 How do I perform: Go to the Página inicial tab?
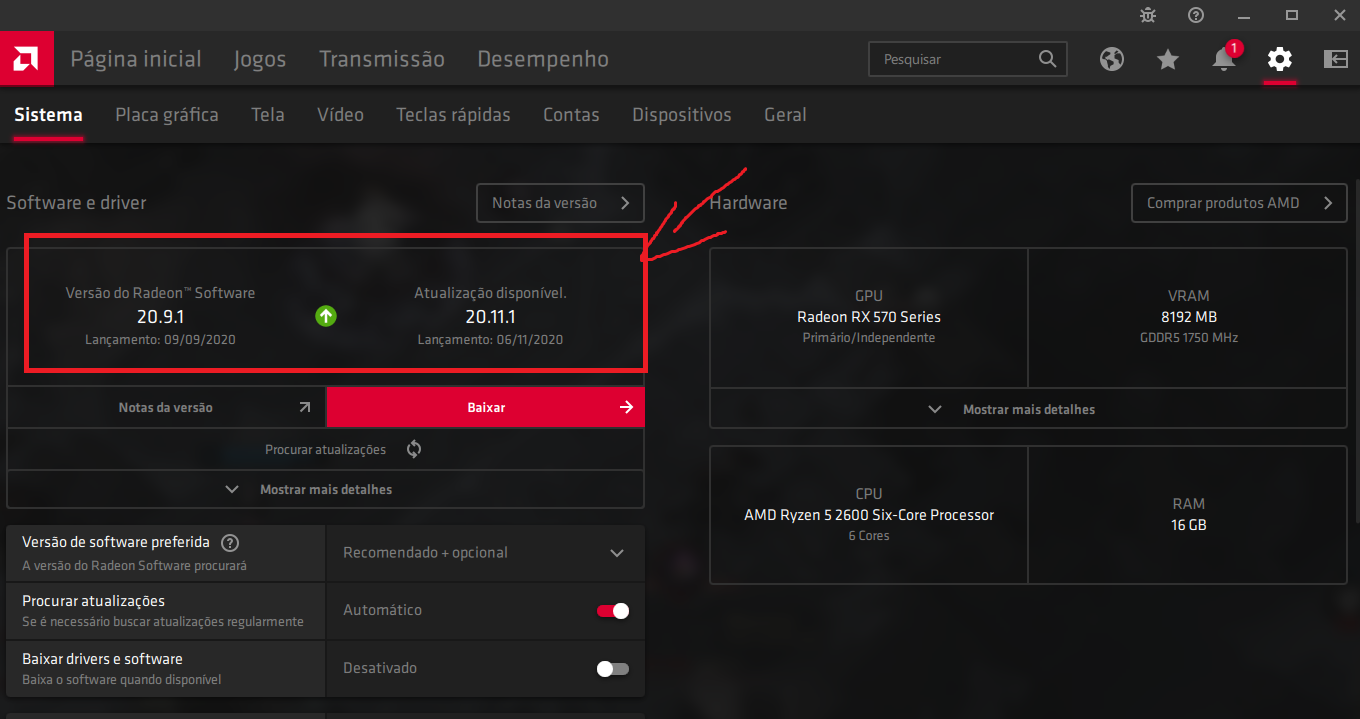point(136,59)
